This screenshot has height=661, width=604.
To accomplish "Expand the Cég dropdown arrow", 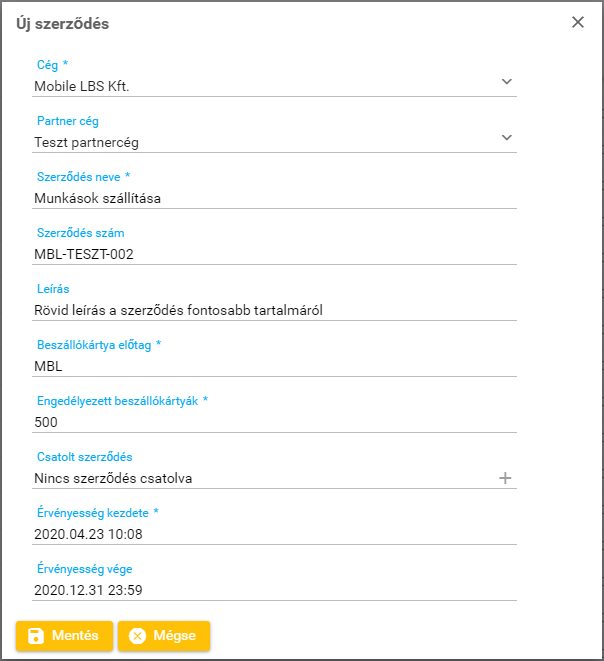I will pos(506,81).
